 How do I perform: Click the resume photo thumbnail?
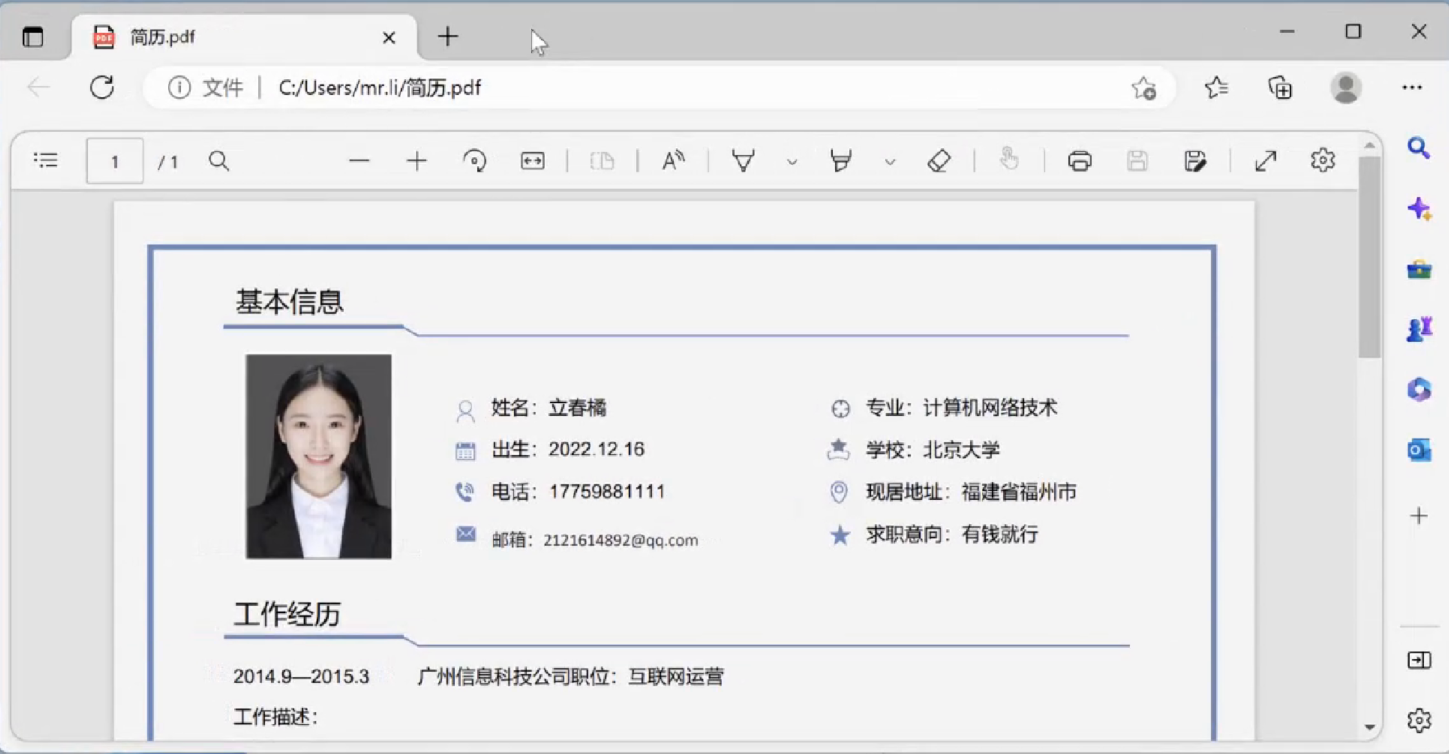pyautogui.click(x=319, y=456)
